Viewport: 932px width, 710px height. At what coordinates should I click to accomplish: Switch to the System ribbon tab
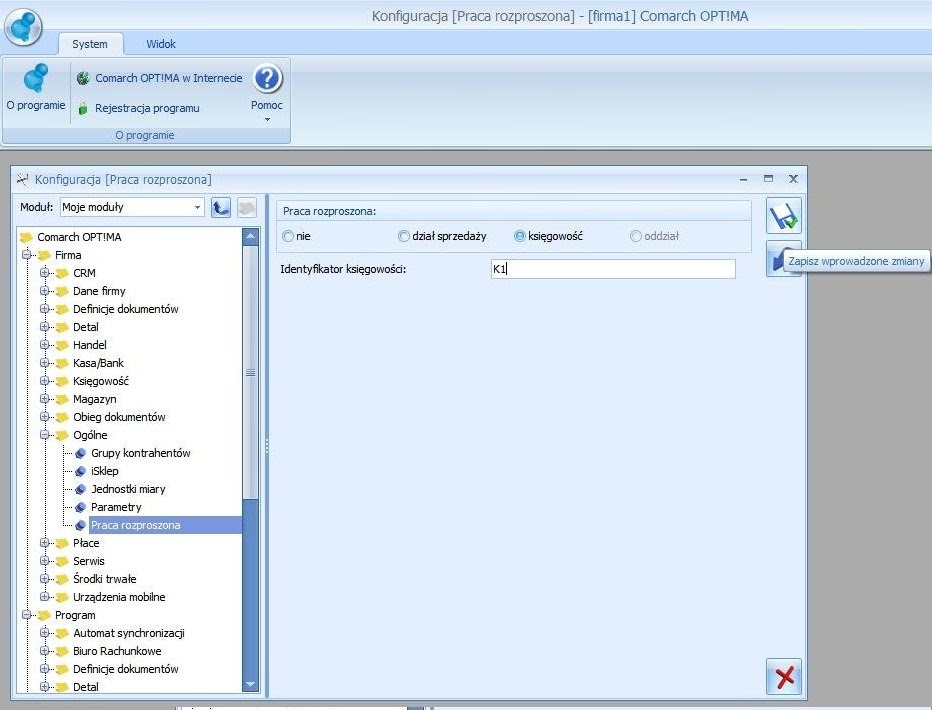point(90,44)
